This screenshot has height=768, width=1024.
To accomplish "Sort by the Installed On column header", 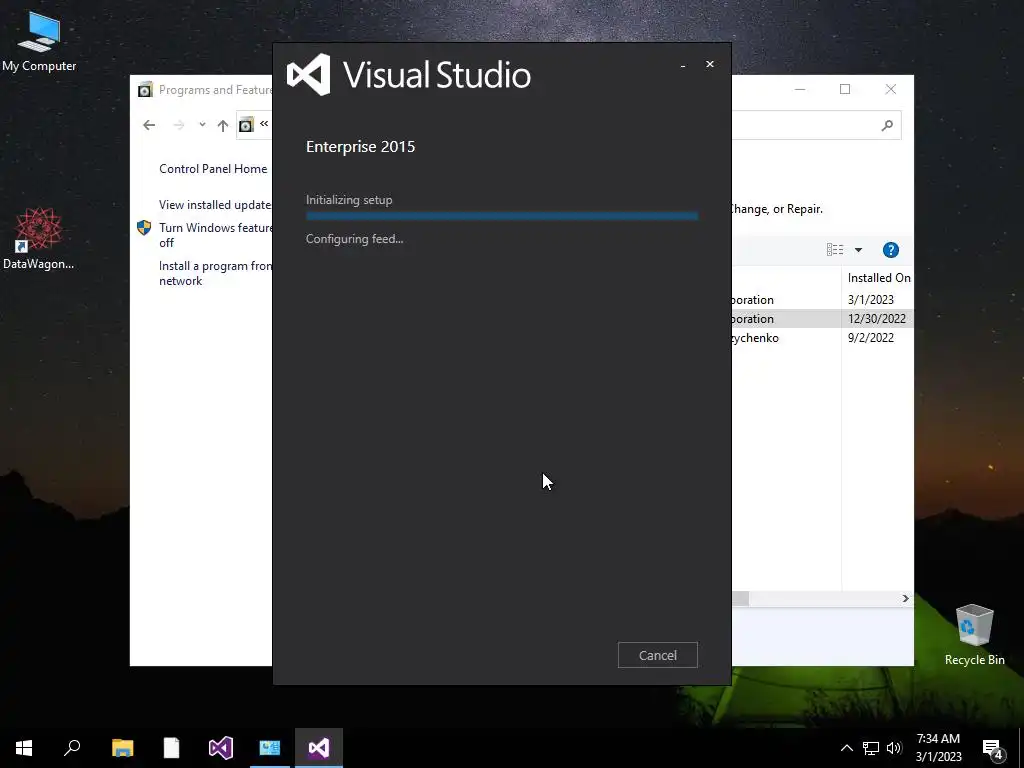I will click(x=878, y=278).
